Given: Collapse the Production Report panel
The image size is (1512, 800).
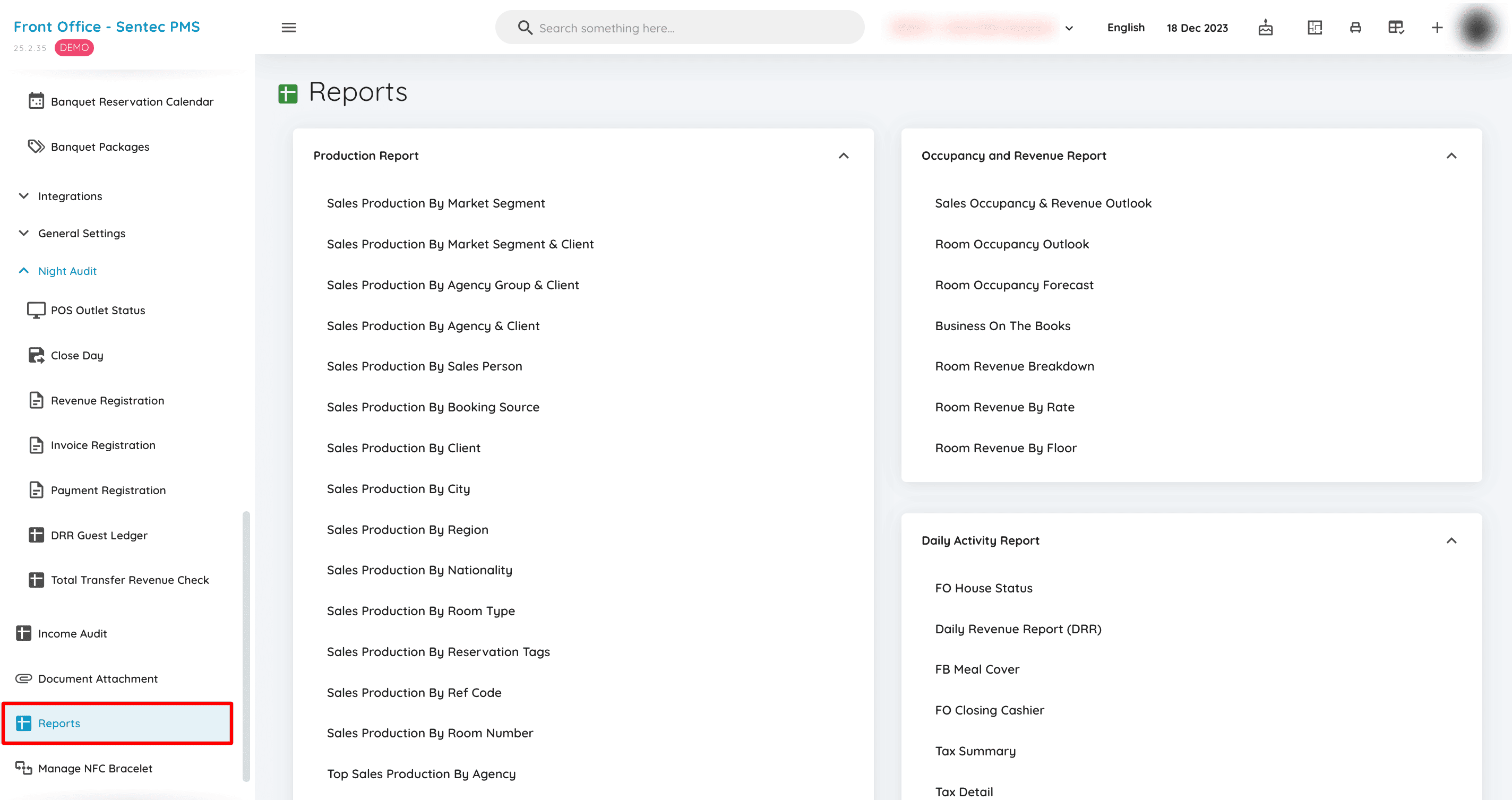Looking at the screenshot, I should pos(844,156).
